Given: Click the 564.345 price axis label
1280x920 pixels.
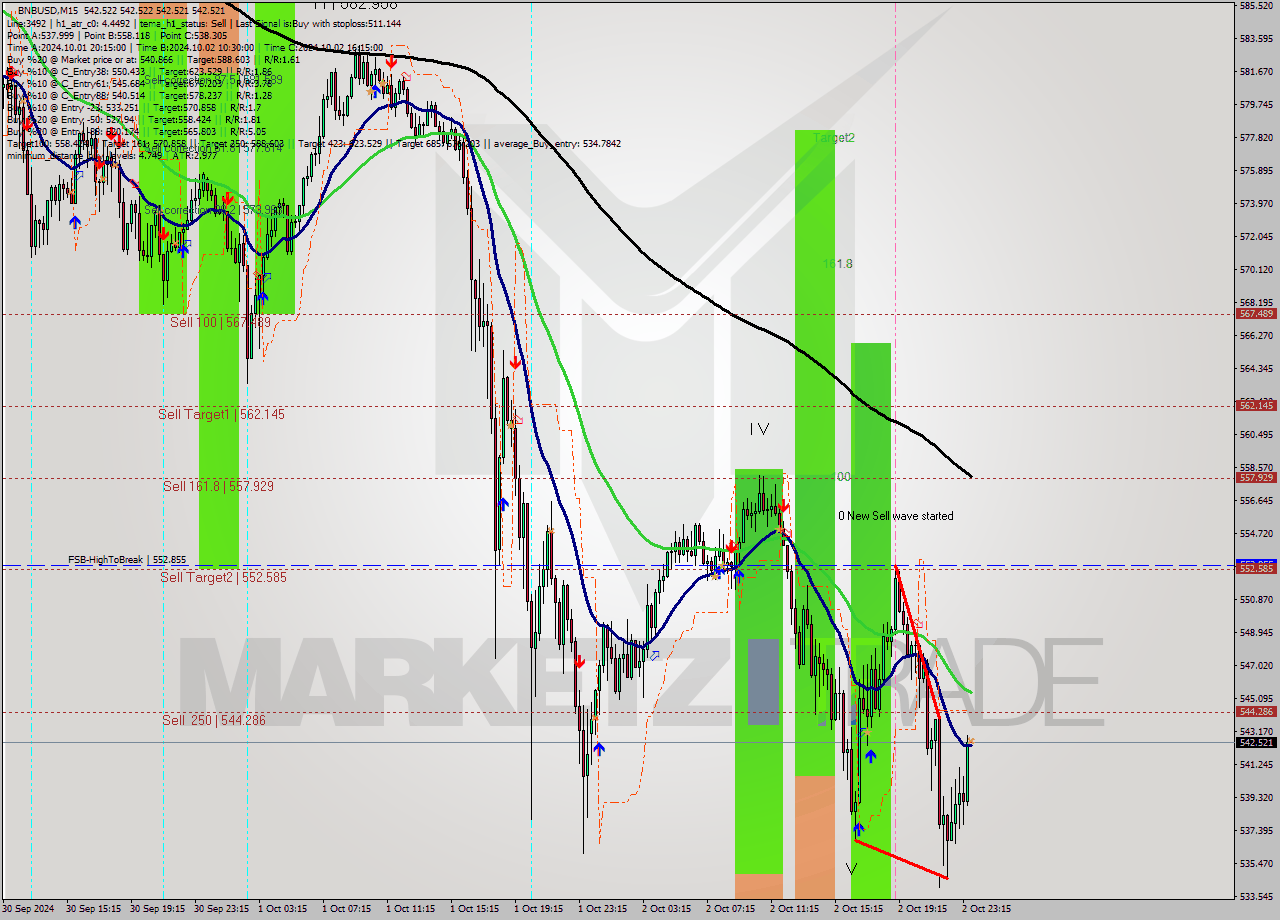Looking at the screenshot, I should tap(1256, 368).
